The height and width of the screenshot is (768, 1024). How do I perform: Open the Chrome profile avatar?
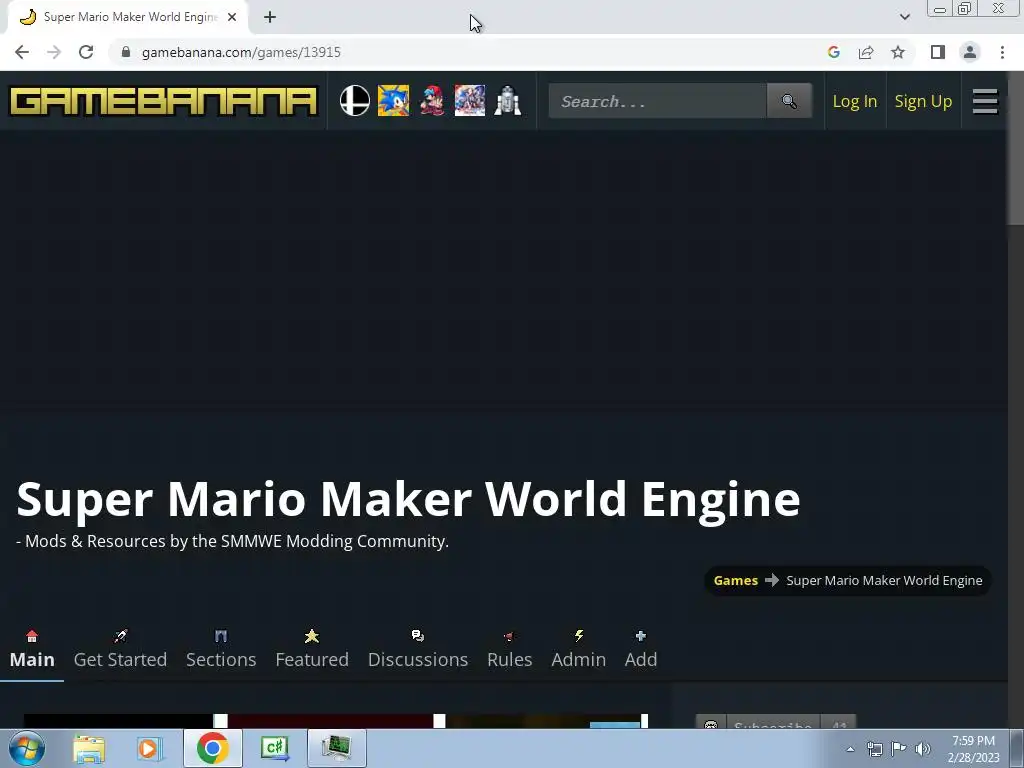970,52
